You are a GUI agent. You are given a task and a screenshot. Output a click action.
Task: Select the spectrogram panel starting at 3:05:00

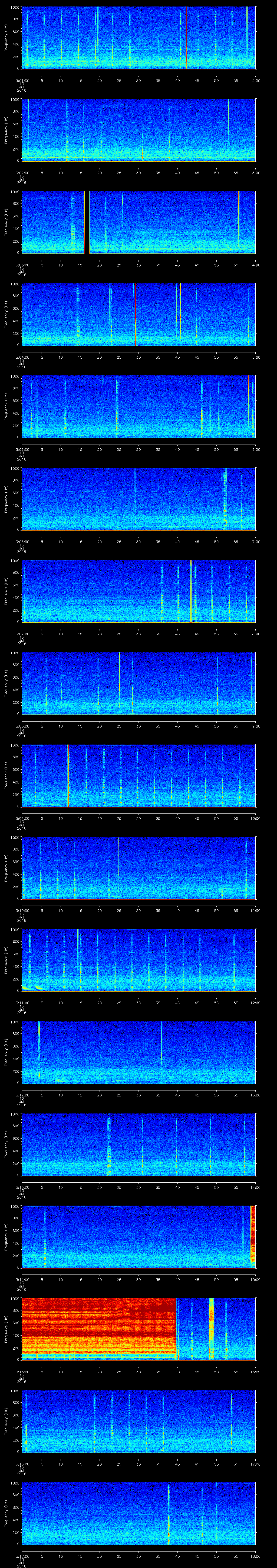click(139, 407)
